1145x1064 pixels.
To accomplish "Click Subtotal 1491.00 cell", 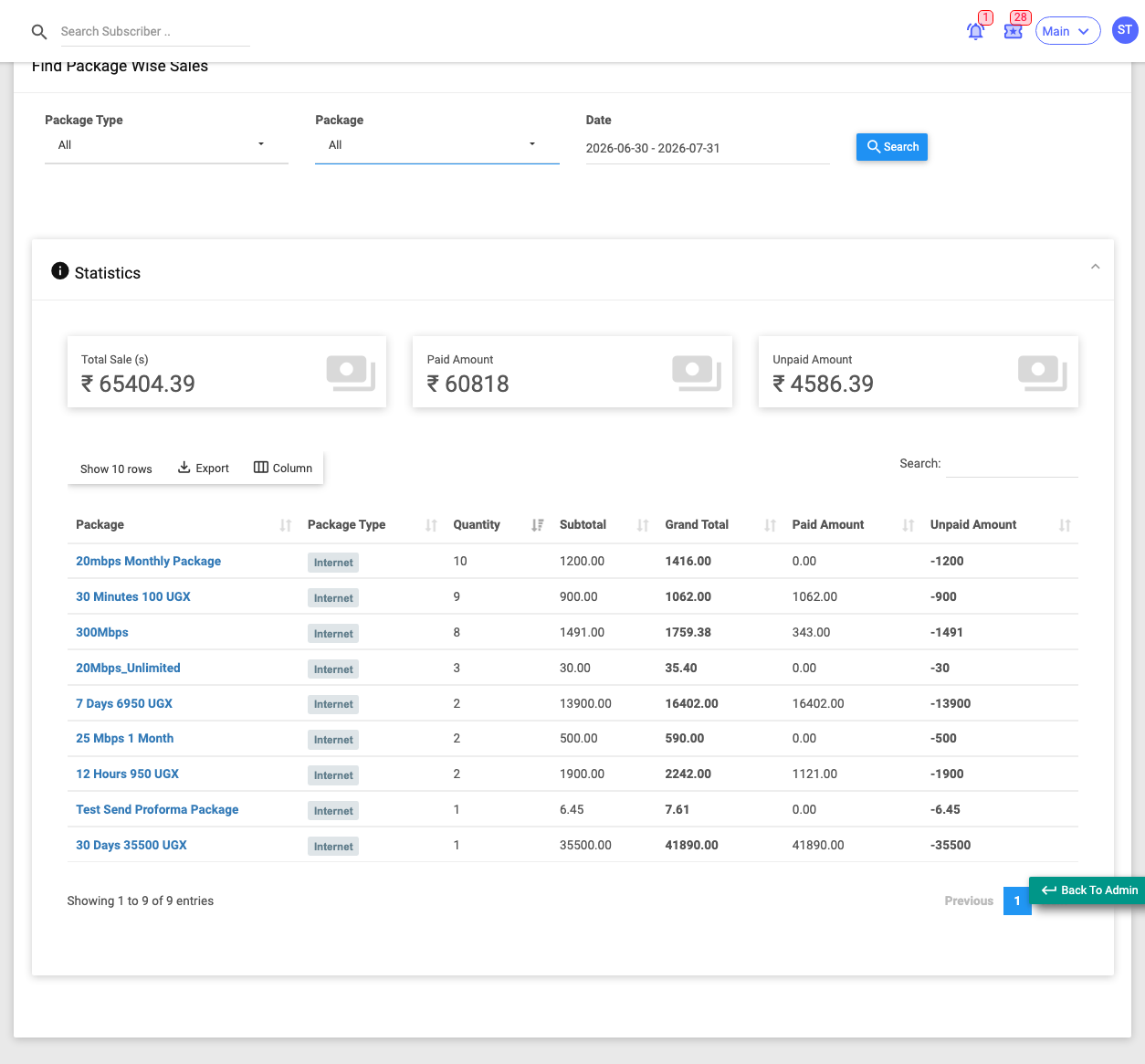I will (x=582, y=632).
